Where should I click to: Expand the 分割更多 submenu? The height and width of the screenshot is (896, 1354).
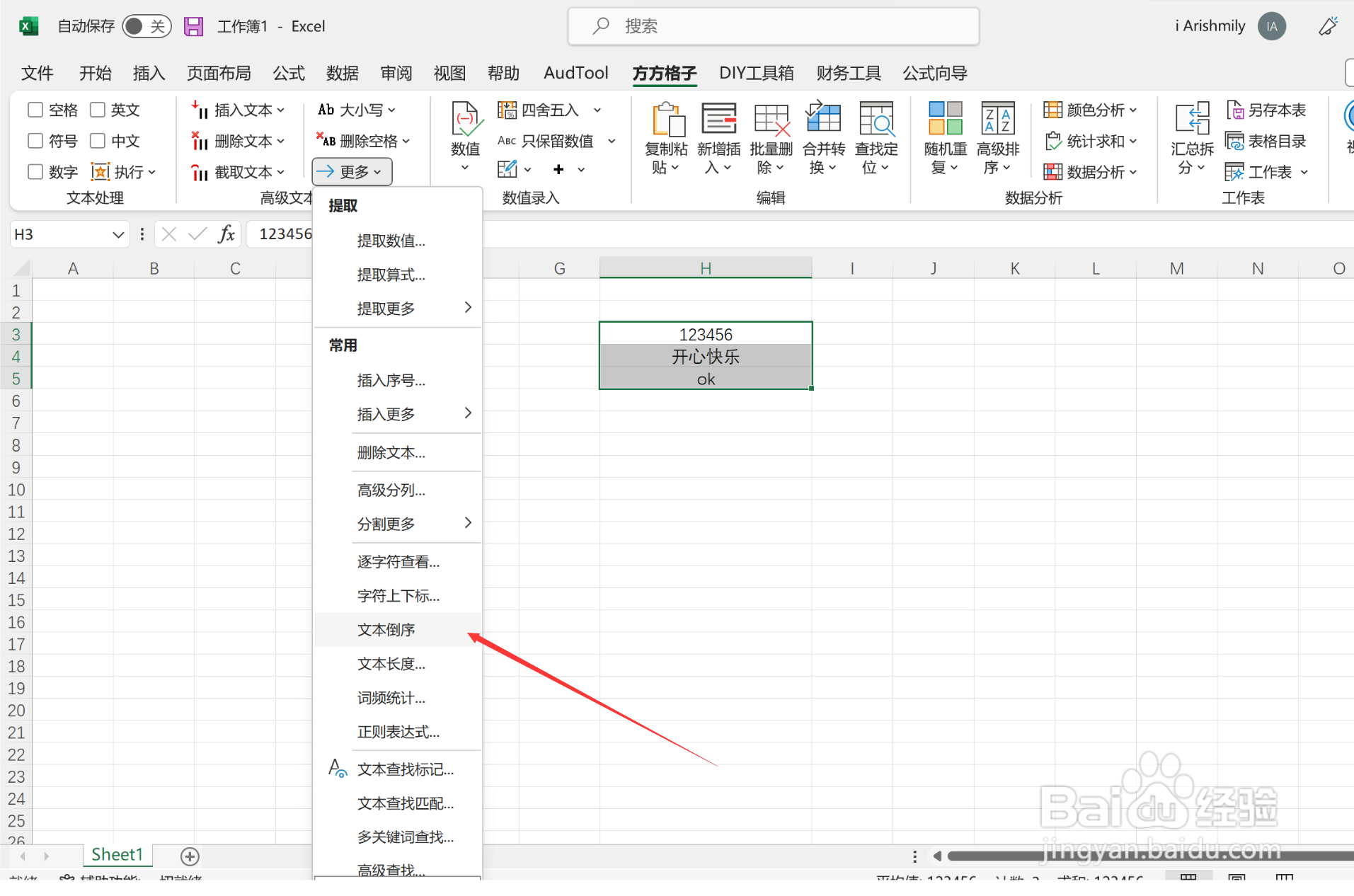pos(398,523)
